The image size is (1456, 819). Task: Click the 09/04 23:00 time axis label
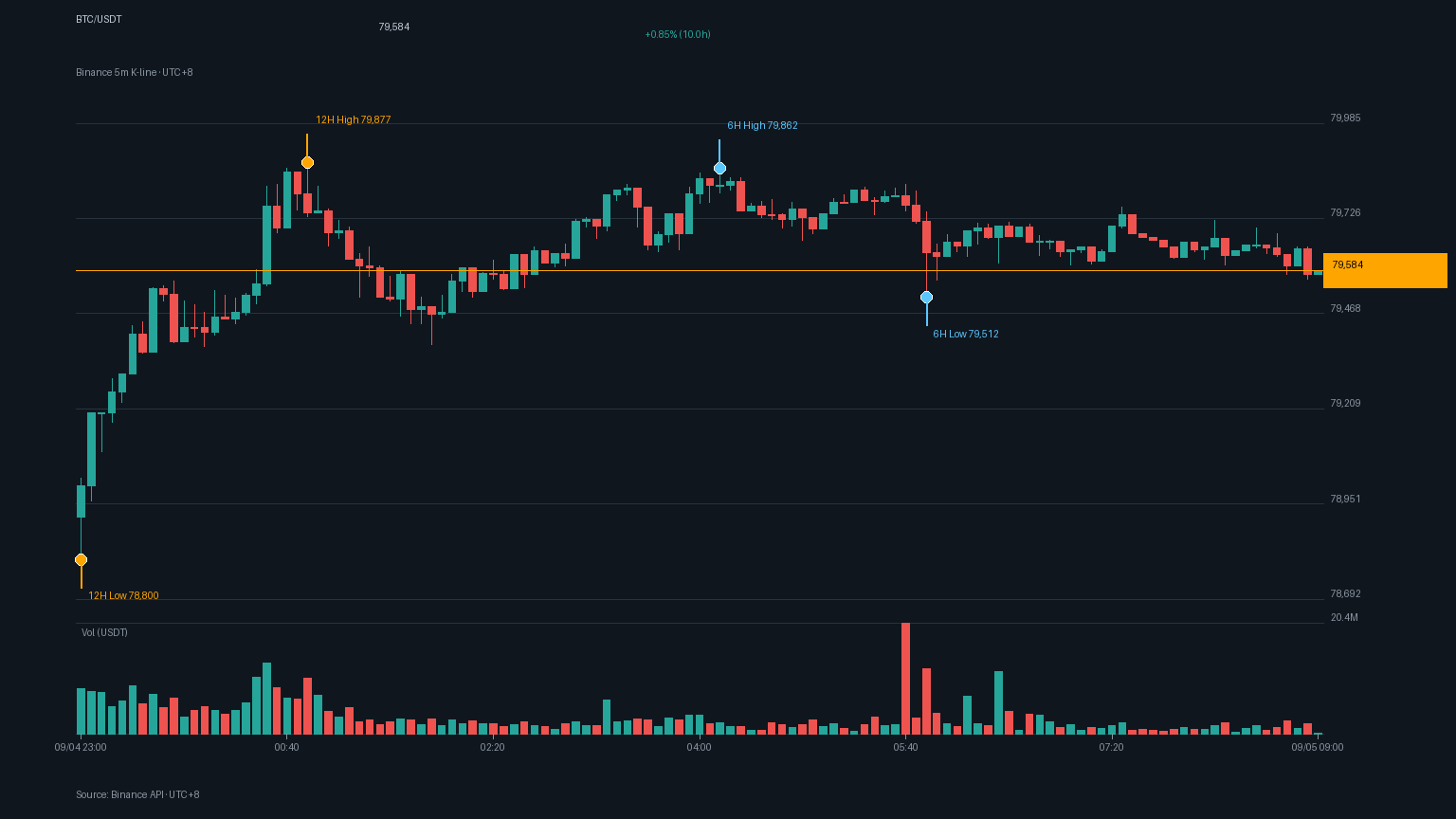pos(81,747)
